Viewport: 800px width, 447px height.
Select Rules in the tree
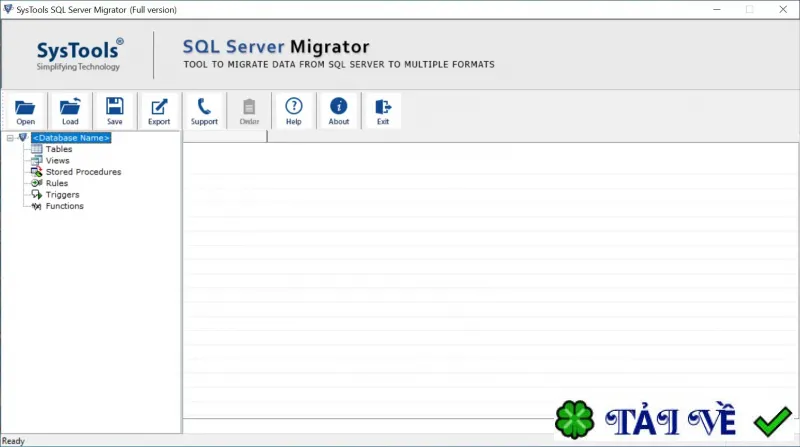[57, 183]
